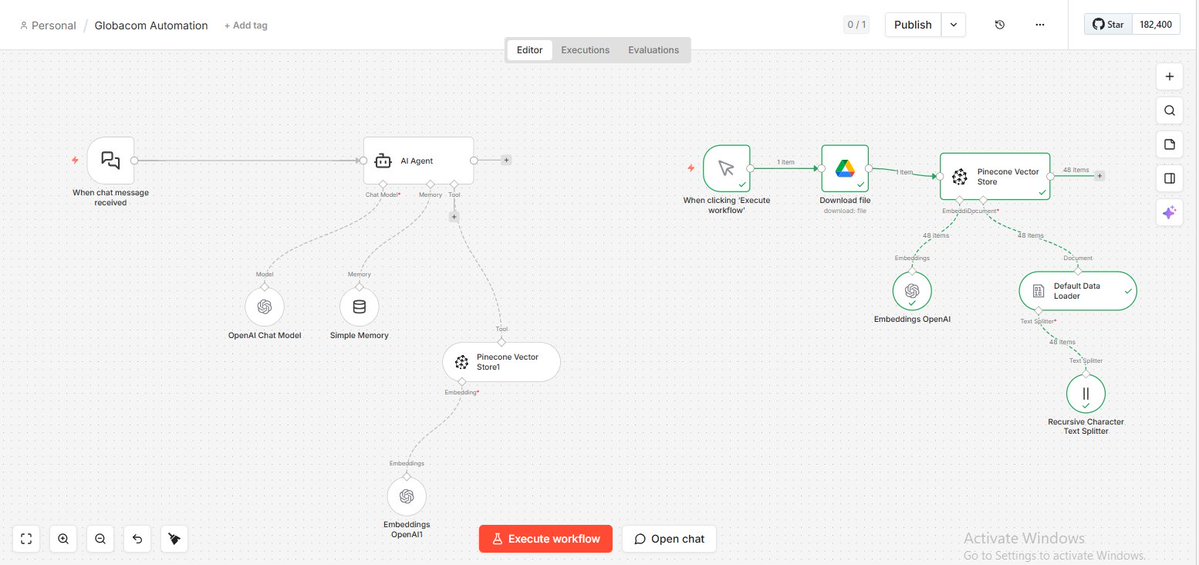Viewport: 1199px width, 565px height.
Task: Reset the canvas zoom level
Action: click(138, 539)
